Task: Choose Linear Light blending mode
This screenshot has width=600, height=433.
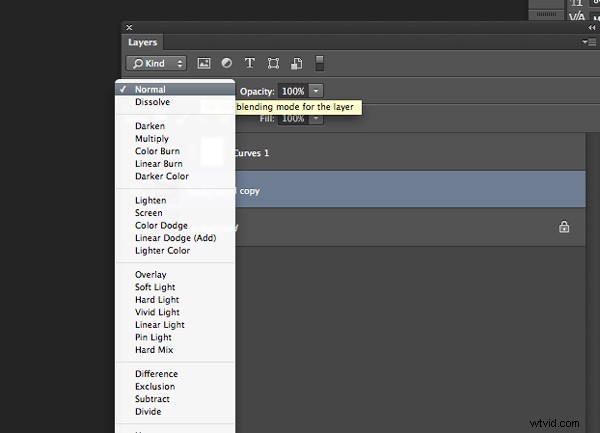Action: [x=175, y=325]
